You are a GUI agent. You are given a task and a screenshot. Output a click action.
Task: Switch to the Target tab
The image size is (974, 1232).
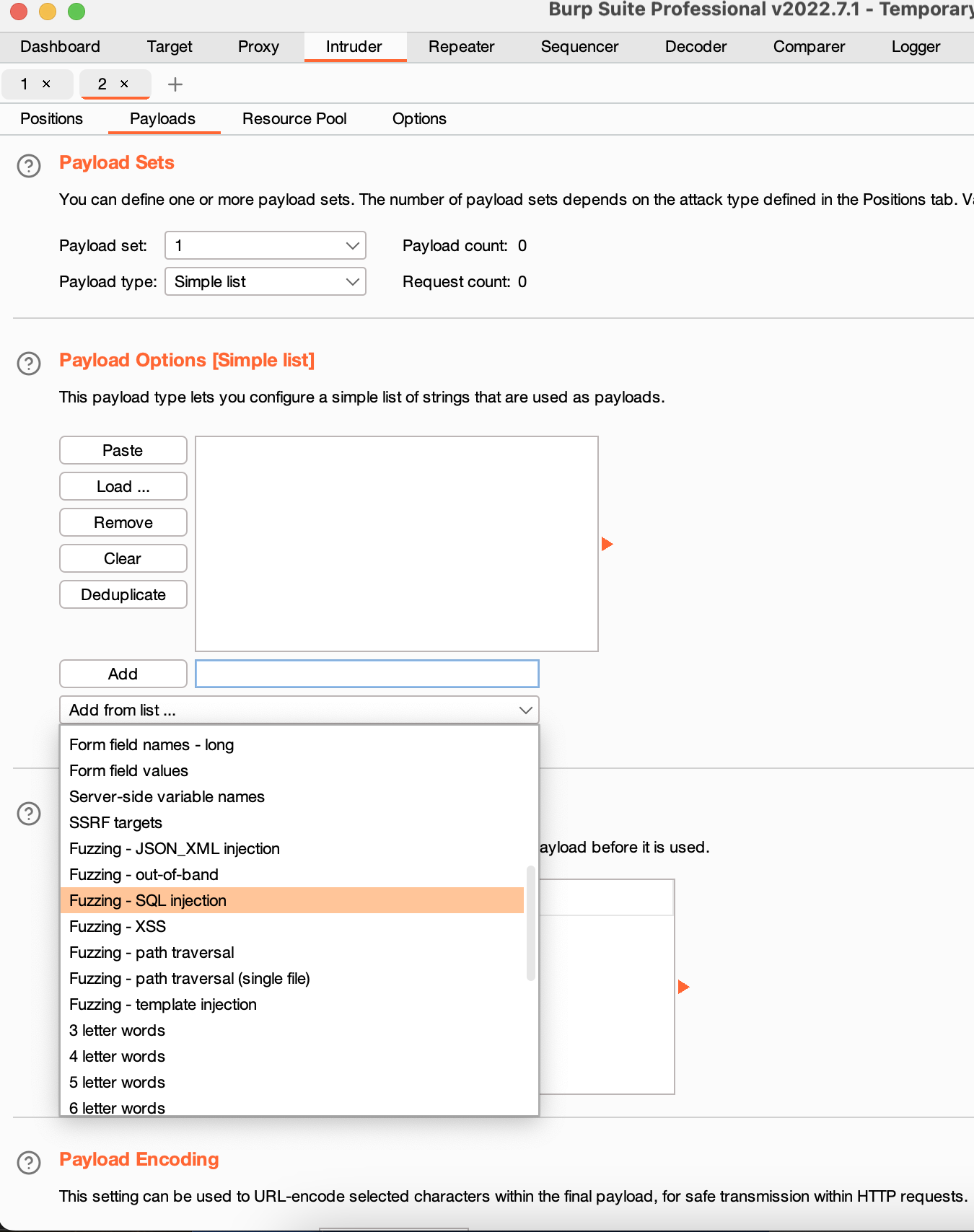[170, 47]
